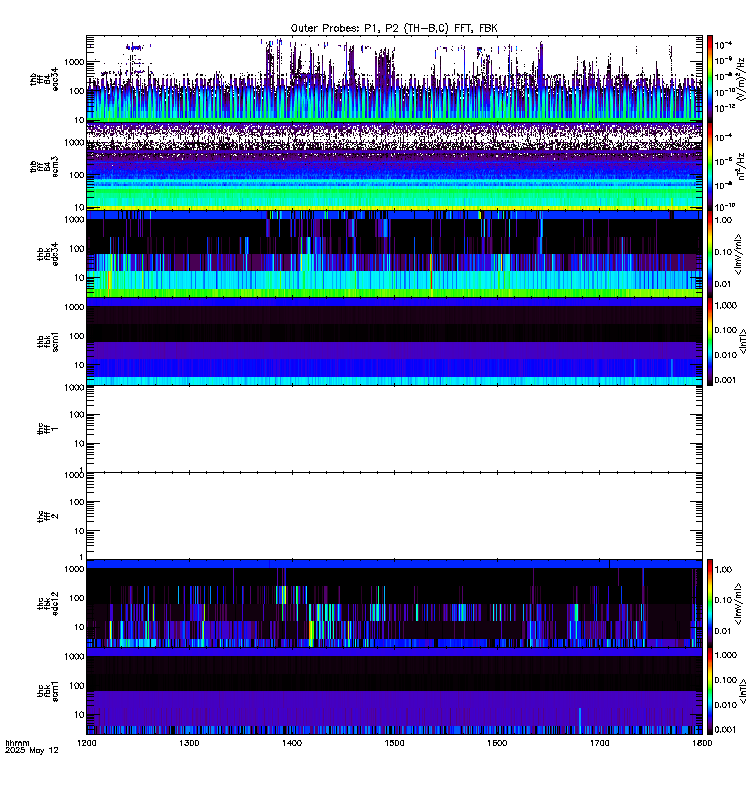This screenshot has width=750, height=800.
Task: Select the "thb fff 64 edc34" panel label
Action: (x=44, y=80)
